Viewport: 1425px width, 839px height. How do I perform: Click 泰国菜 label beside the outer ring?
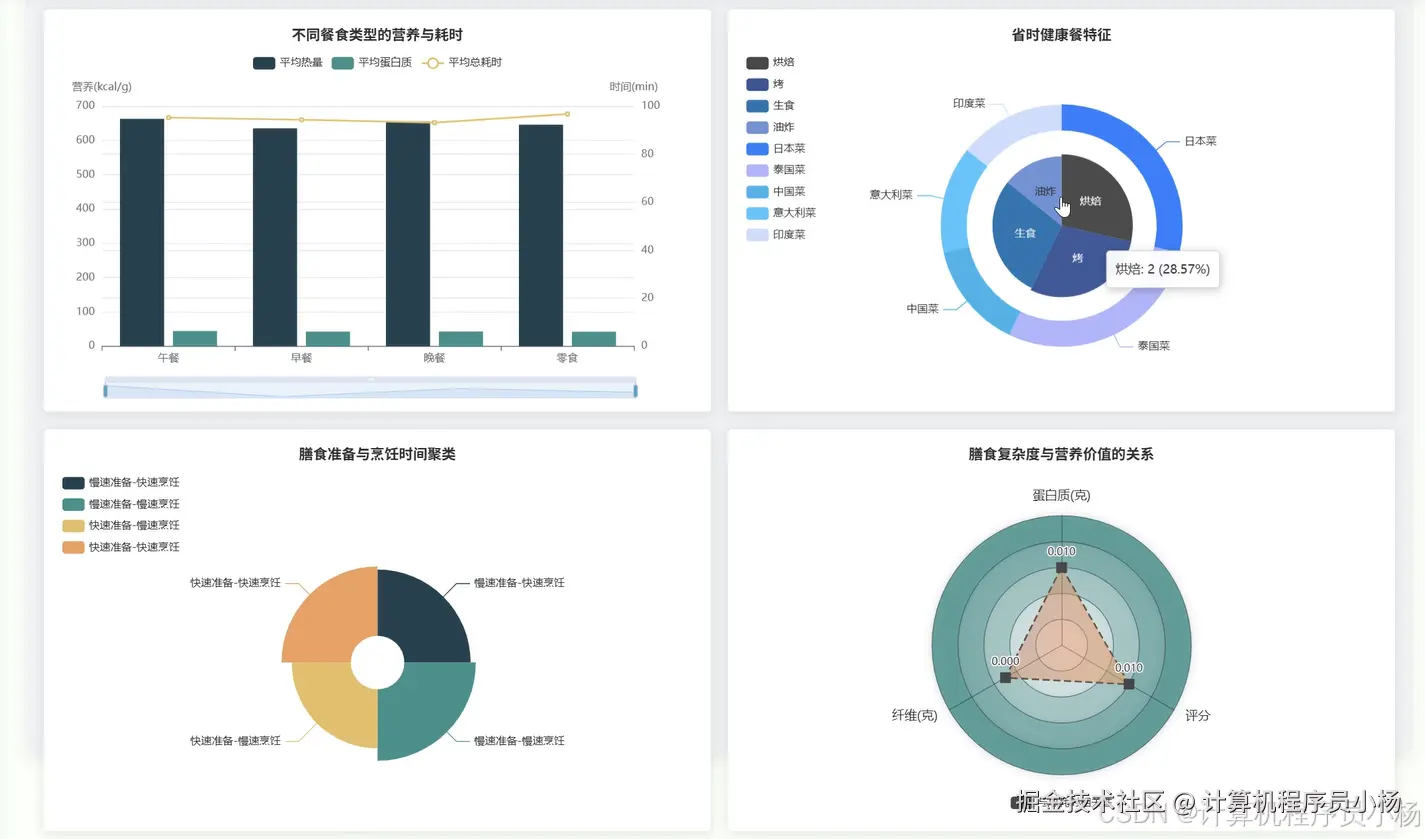click(x=1153, y=346)
